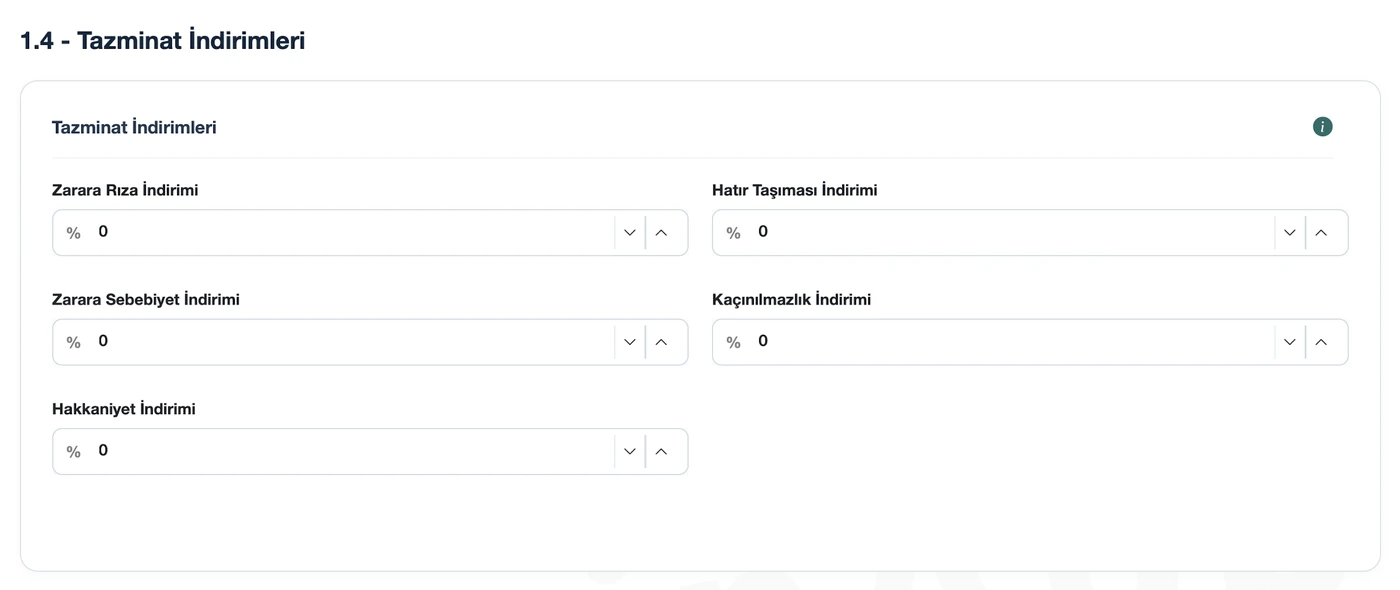Image resolution: width=1400 pixels, height=590 pixels.
Task: Decrease Kaçınılmazlık İndirimi value
Action: (1290, 342)
